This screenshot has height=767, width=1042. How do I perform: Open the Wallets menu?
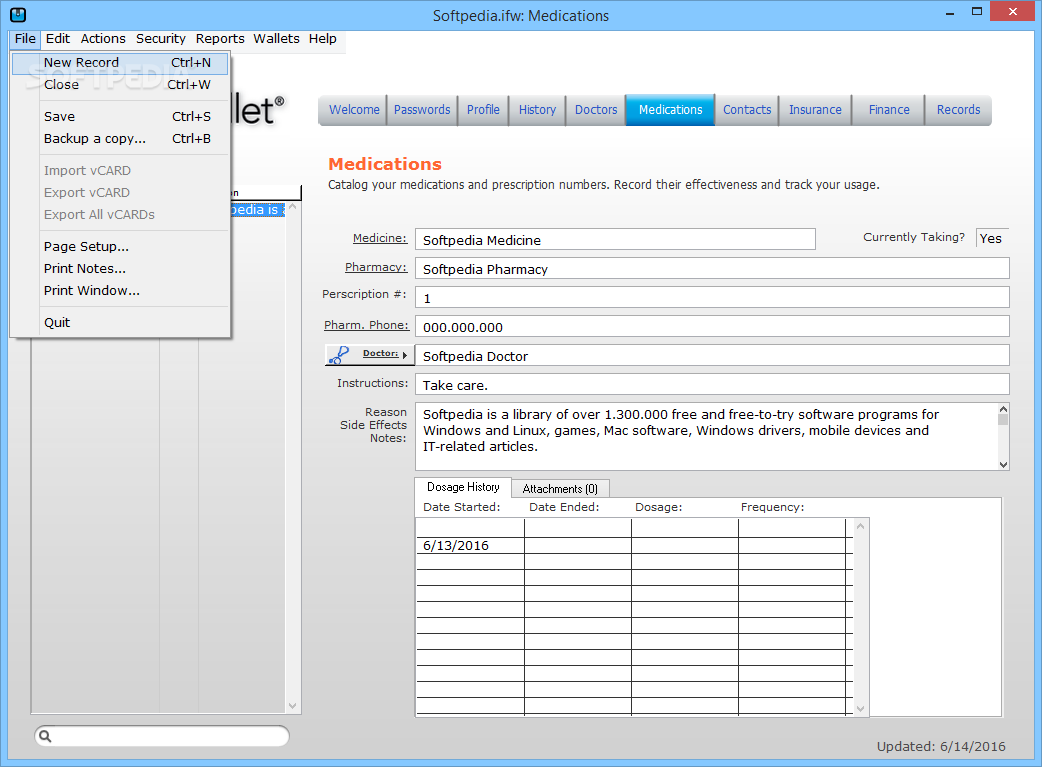point(276,39)
